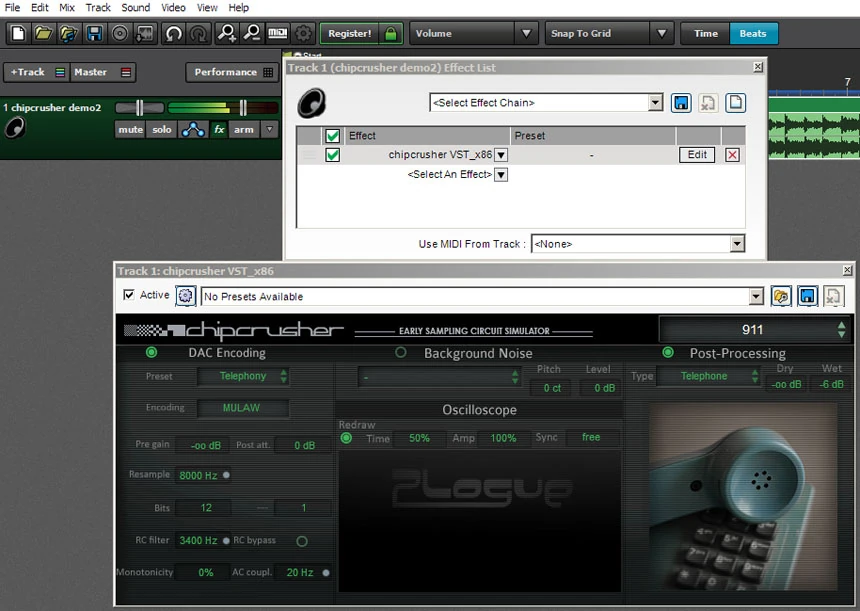Remove chipcrusher effect with red X

732,155
